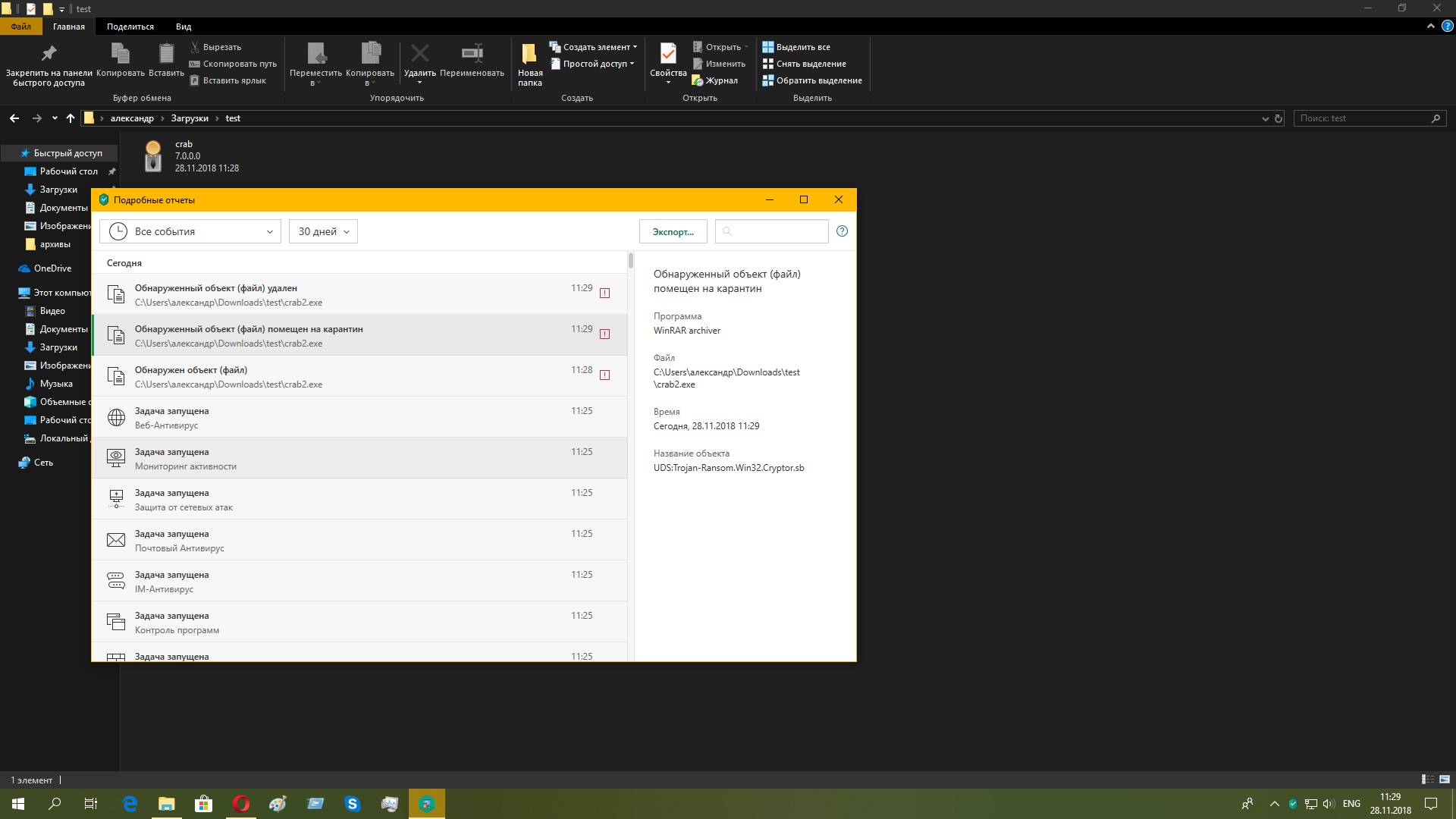
Task: Click the red alert icon on the deleted object event
Action: point(604,293)
